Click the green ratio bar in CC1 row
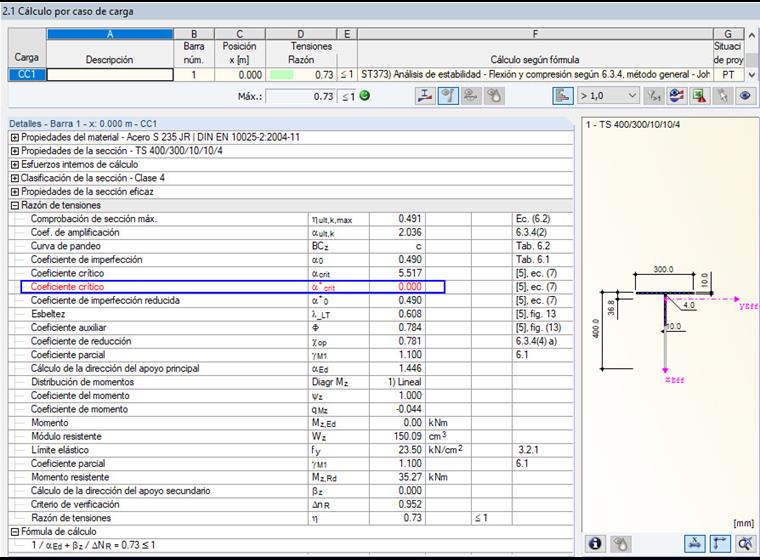 point(282,75)
